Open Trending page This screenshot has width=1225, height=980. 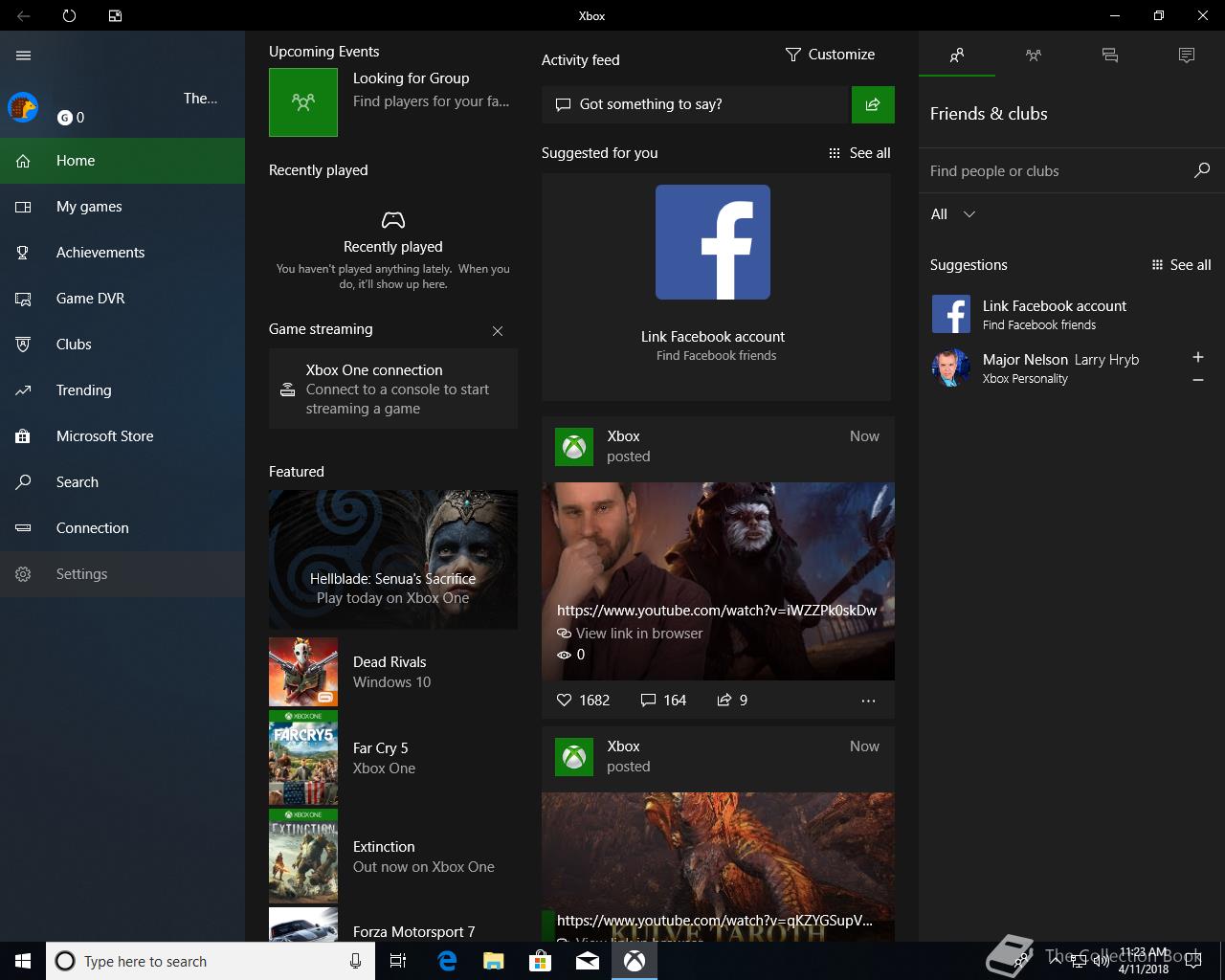[122, 390]
